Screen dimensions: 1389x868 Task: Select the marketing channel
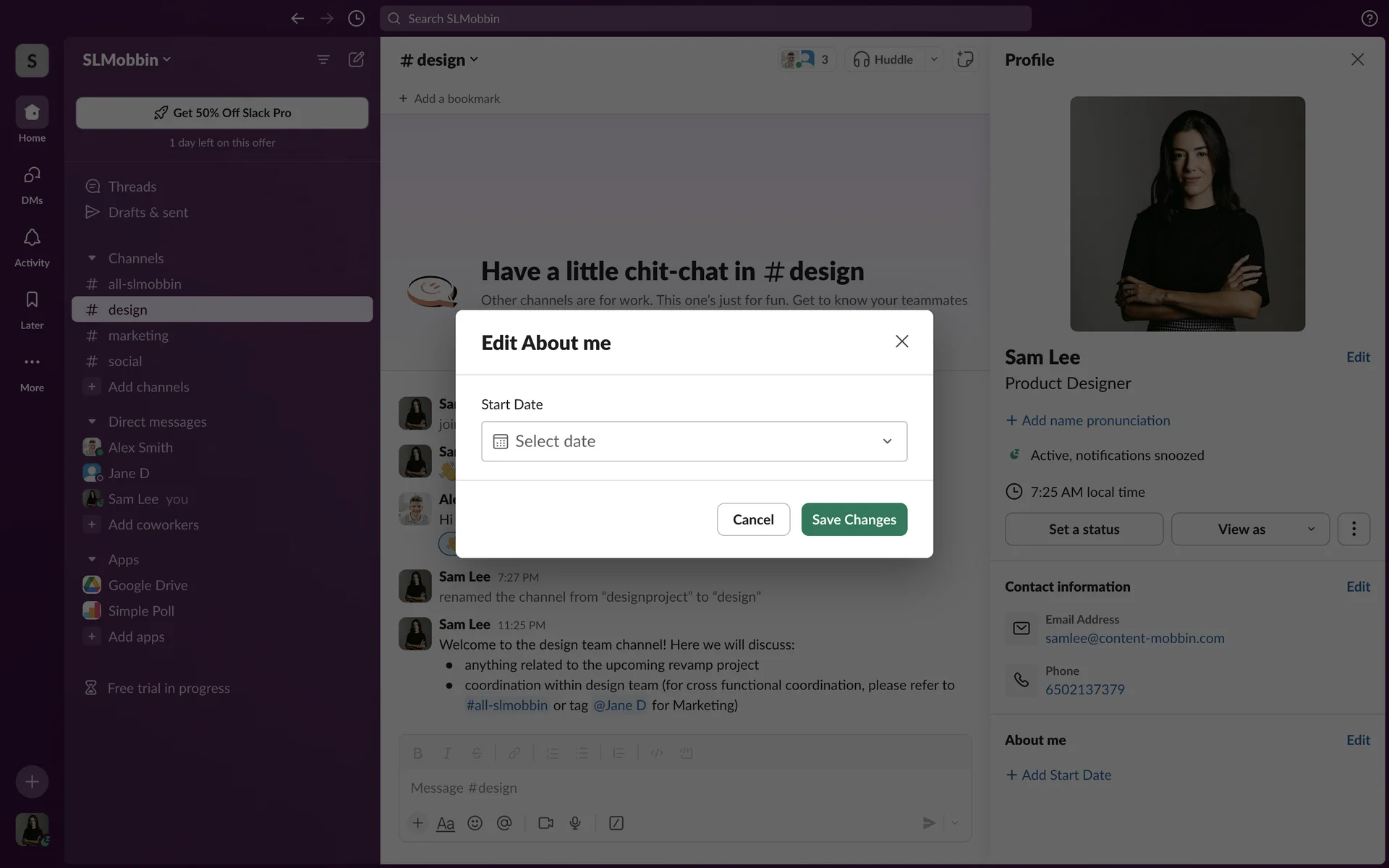[x=138, y=336]
